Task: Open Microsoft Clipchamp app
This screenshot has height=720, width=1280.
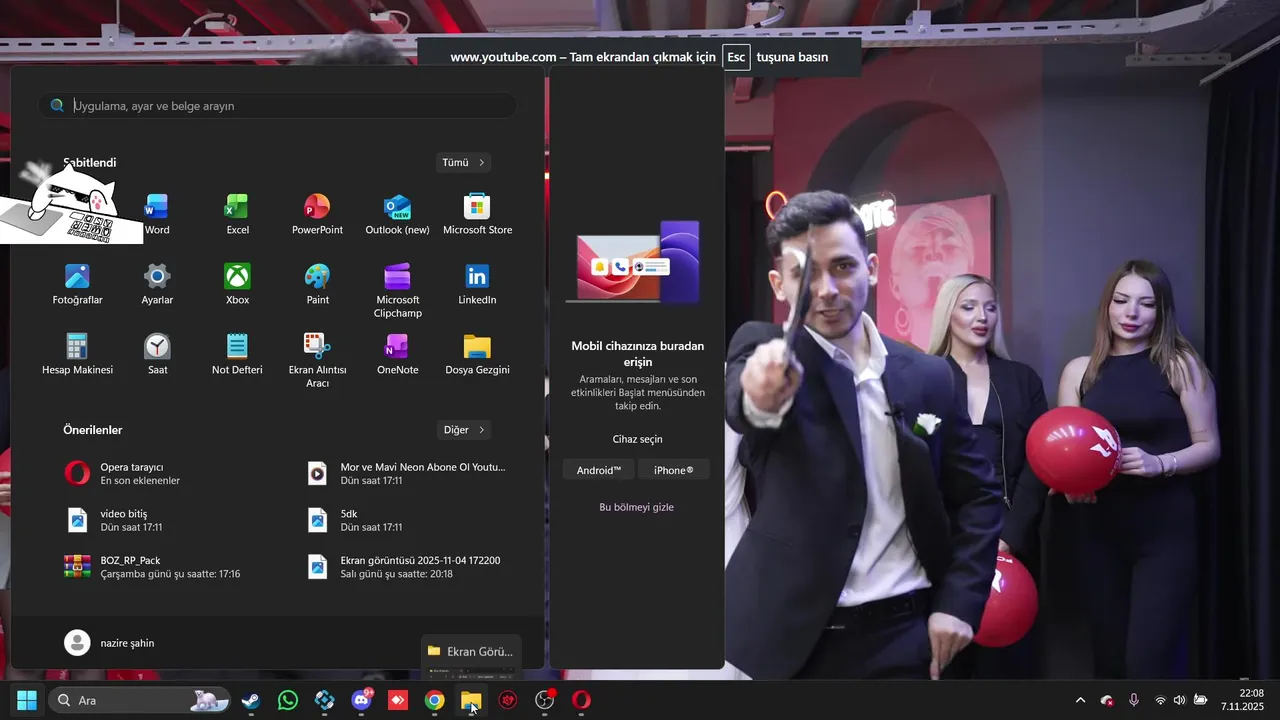Action: point(397,291)
